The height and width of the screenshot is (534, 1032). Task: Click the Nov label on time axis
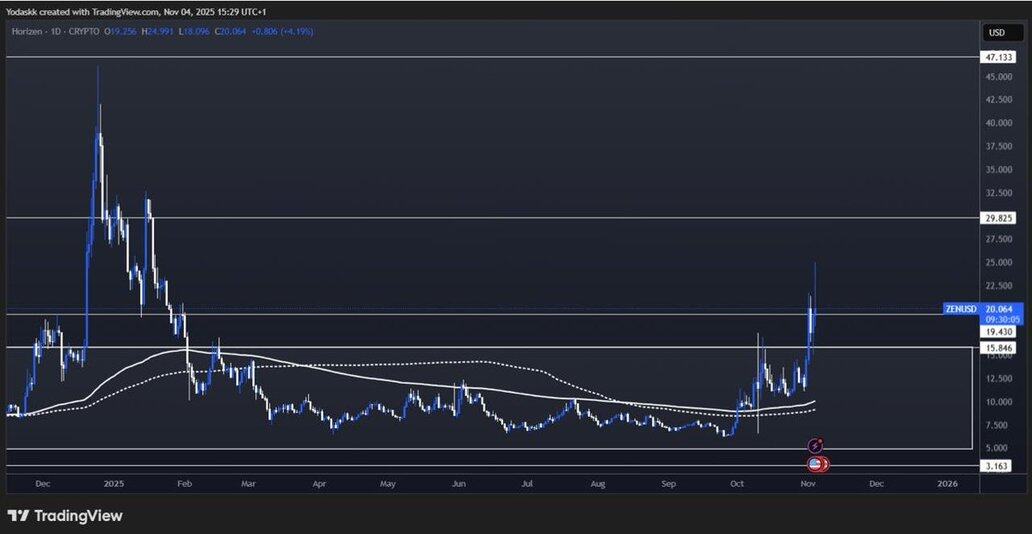tap(808, 483)
